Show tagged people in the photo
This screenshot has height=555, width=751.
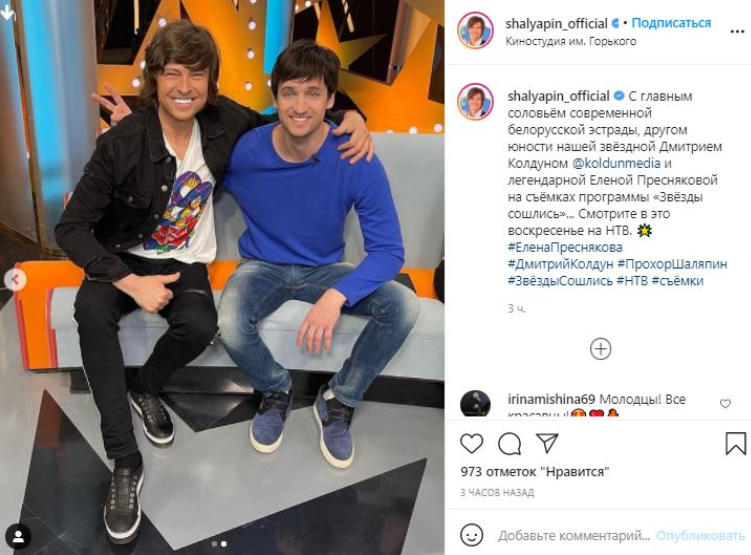[x=19, y=537]
